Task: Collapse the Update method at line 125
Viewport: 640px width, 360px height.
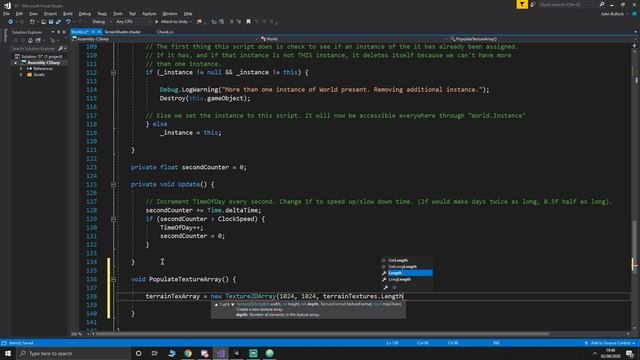Action: (113, 184)
